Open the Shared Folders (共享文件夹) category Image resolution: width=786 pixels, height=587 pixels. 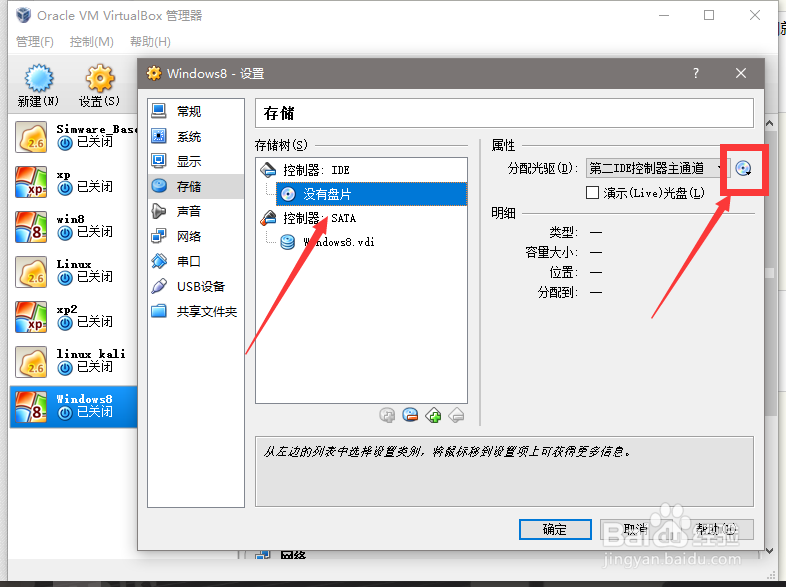click(x=195, y=311)
